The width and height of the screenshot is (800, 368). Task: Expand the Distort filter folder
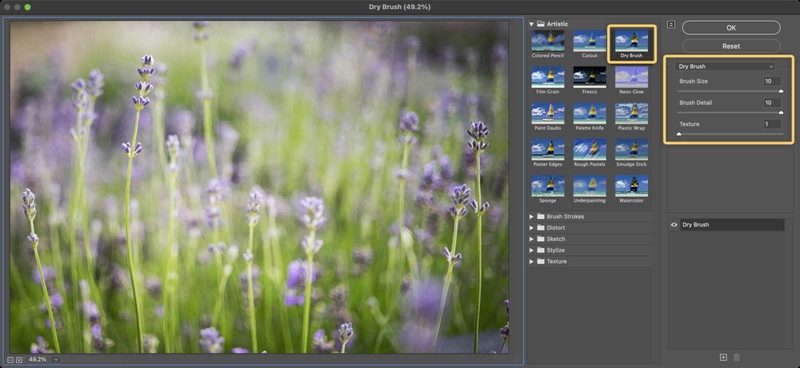click(531, 228)
